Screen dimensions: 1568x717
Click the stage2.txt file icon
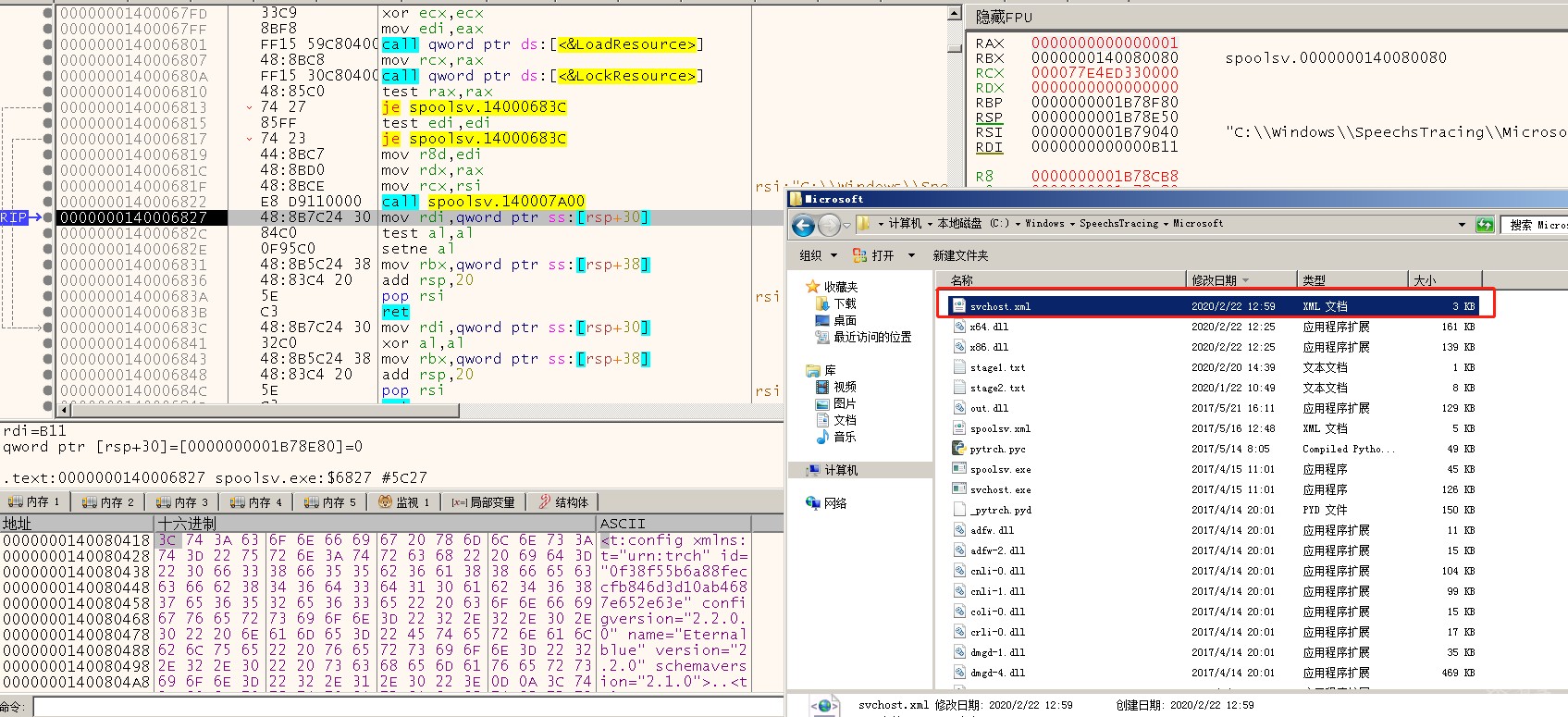[959, 388]
